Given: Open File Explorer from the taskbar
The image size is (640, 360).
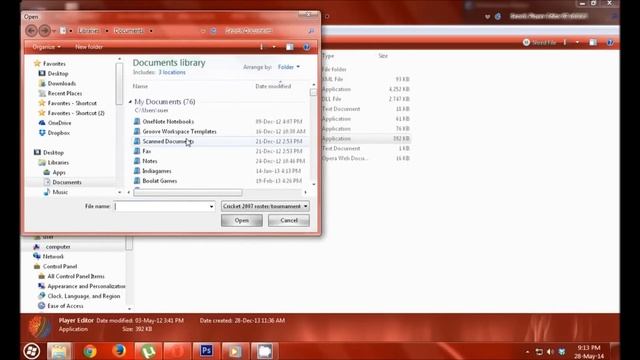Looking at the screenshot, I should (59, 351).
